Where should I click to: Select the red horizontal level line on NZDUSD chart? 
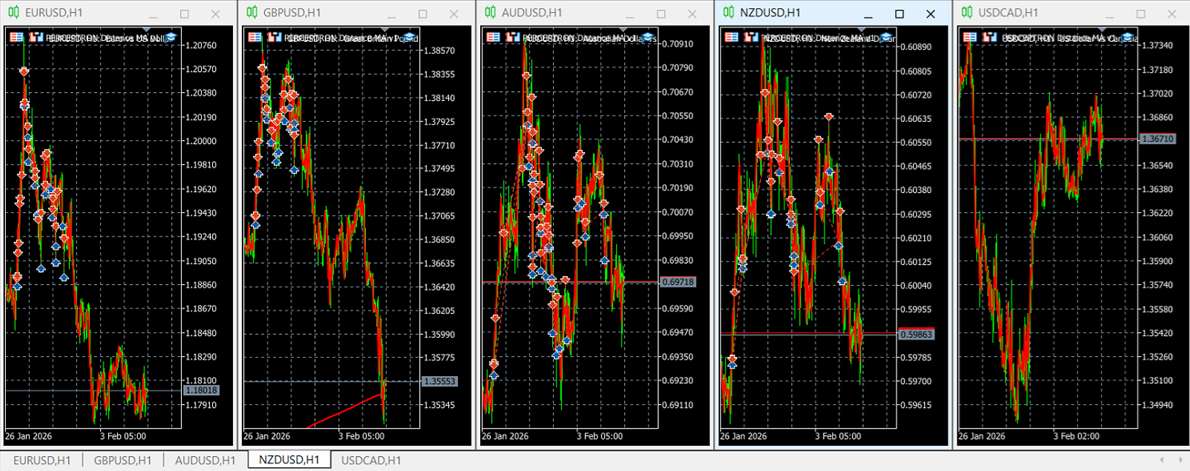point(808,334)
